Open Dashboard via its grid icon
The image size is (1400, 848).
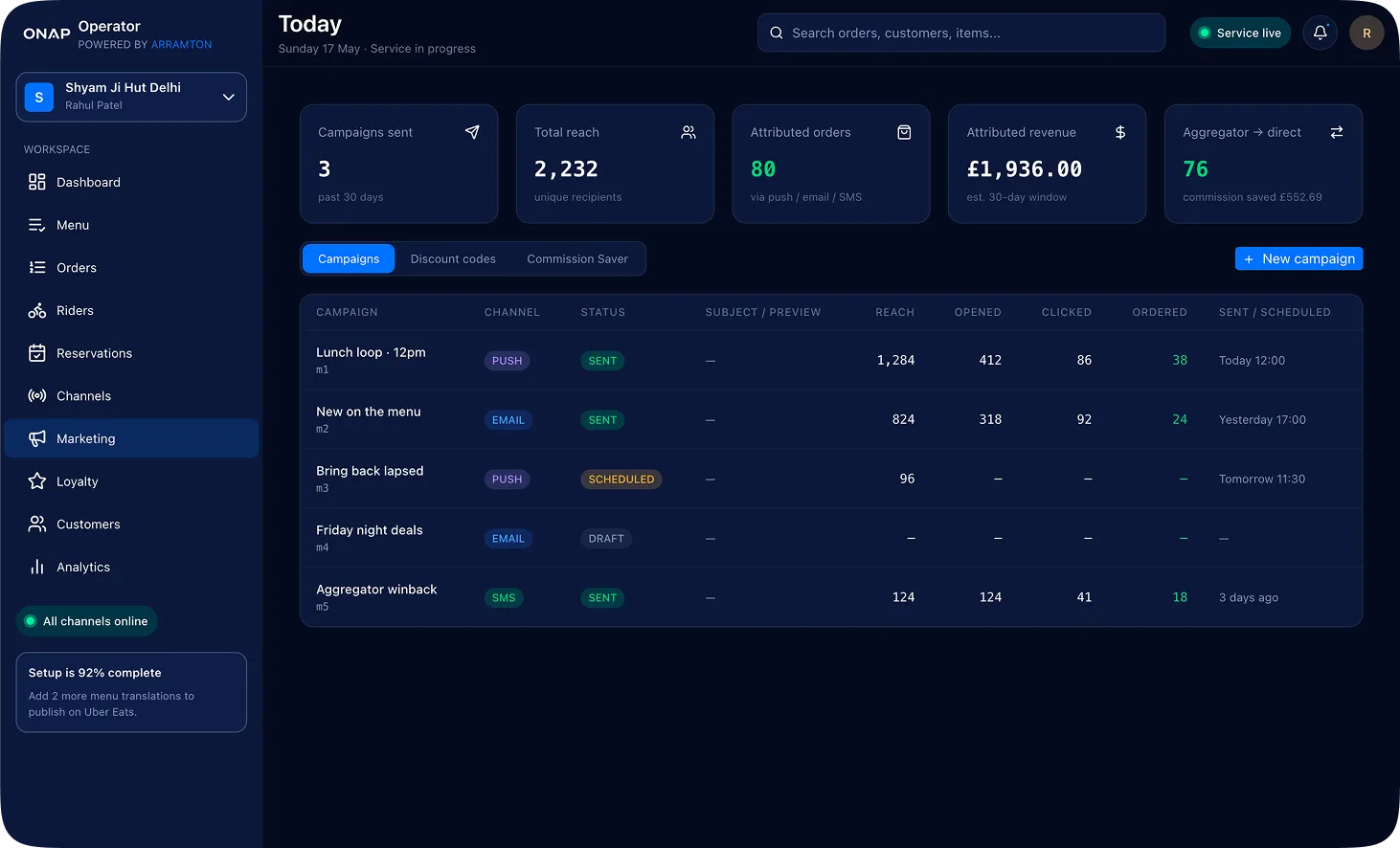(37, 182)
